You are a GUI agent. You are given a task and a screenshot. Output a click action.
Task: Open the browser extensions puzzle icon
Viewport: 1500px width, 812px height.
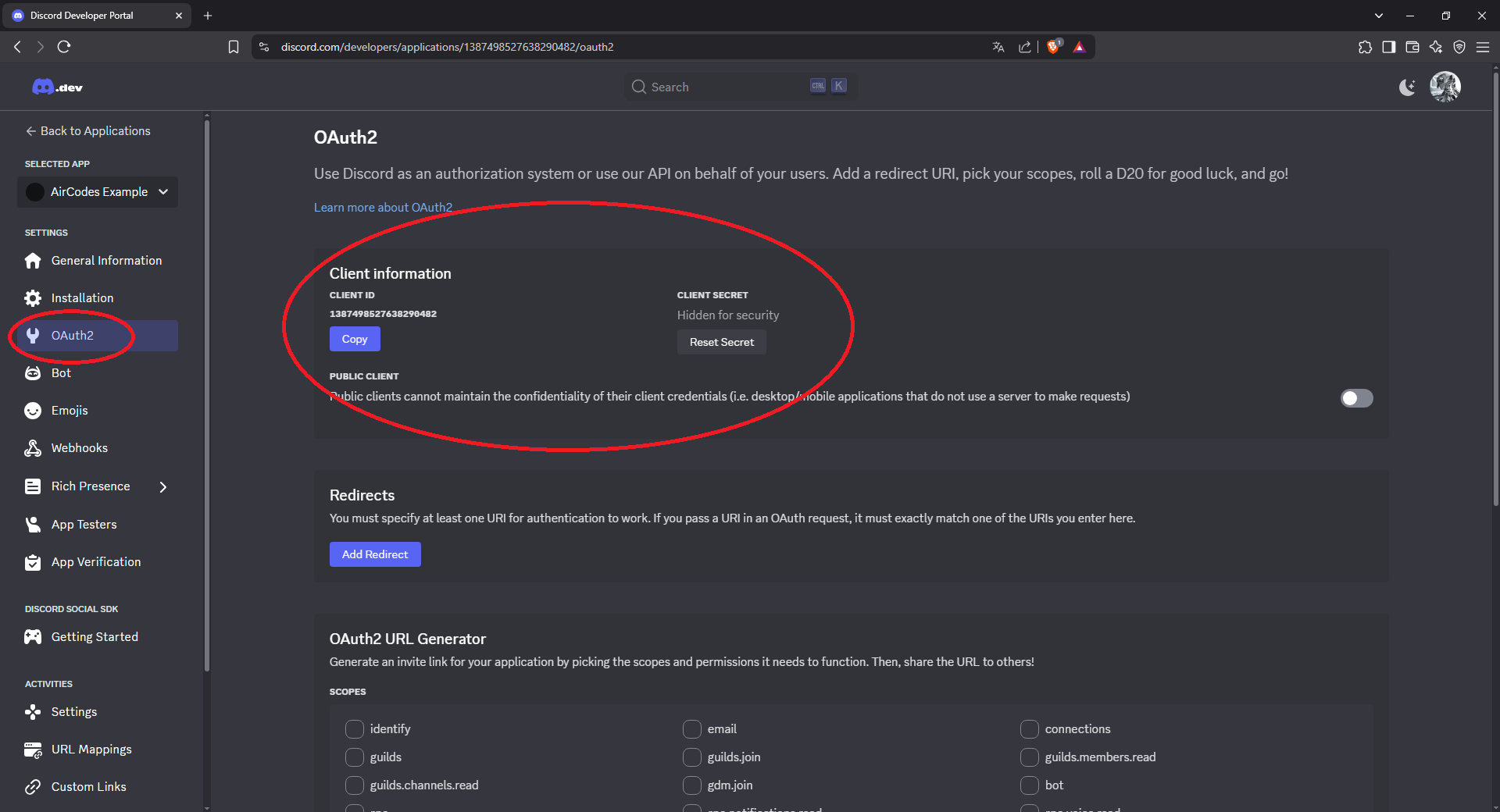point(1365,47)
